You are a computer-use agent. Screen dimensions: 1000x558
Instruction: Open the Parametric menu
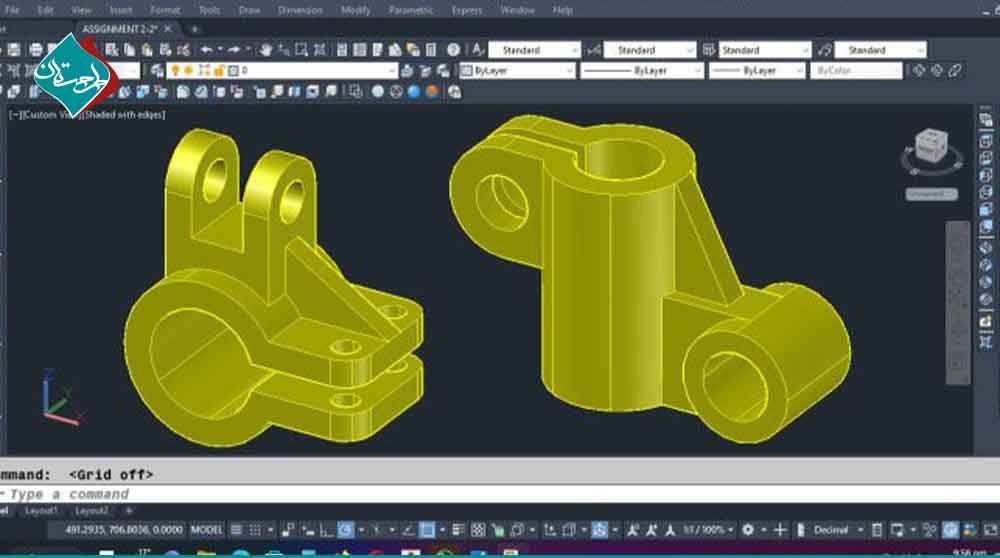click(x=411, y=10)
